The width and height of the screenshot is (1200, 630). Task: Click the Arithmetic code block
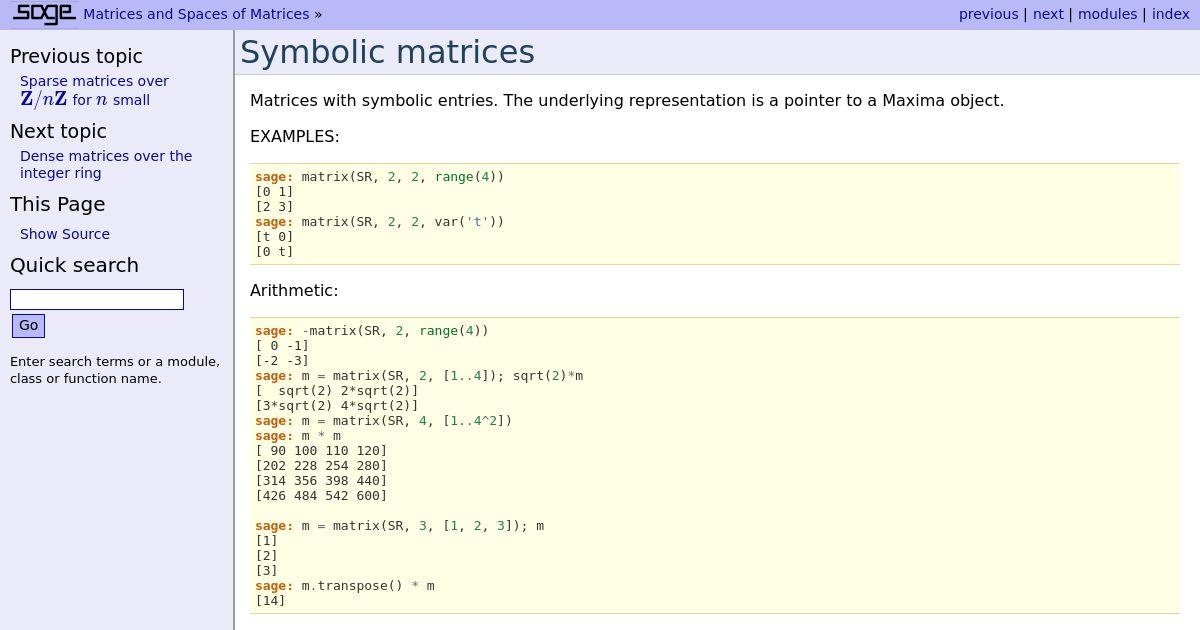pos(714,465)
